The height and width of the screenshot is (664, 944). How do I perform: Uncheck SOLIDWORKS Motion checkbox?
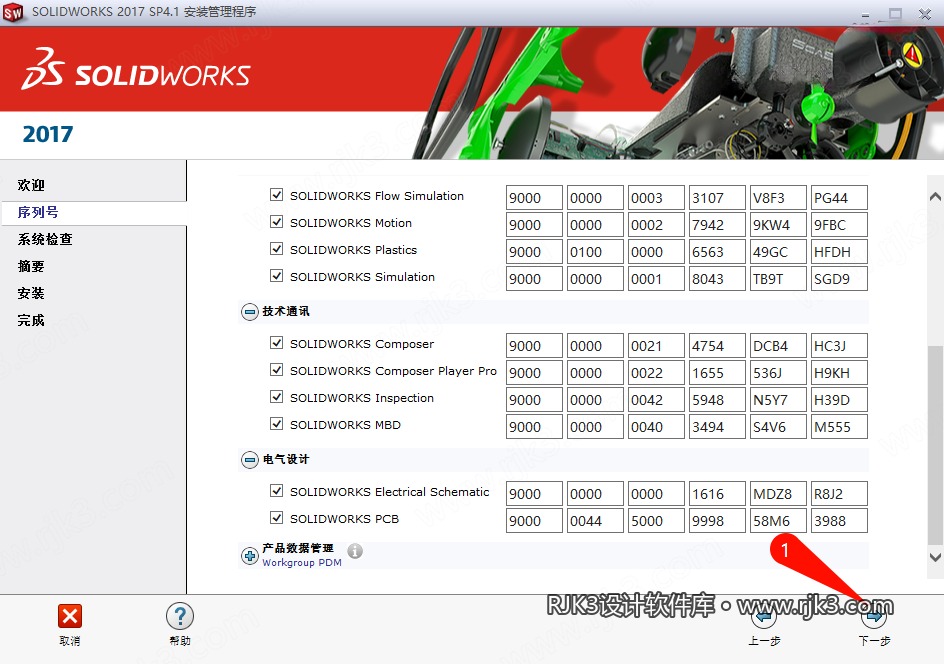coord(276,222)
